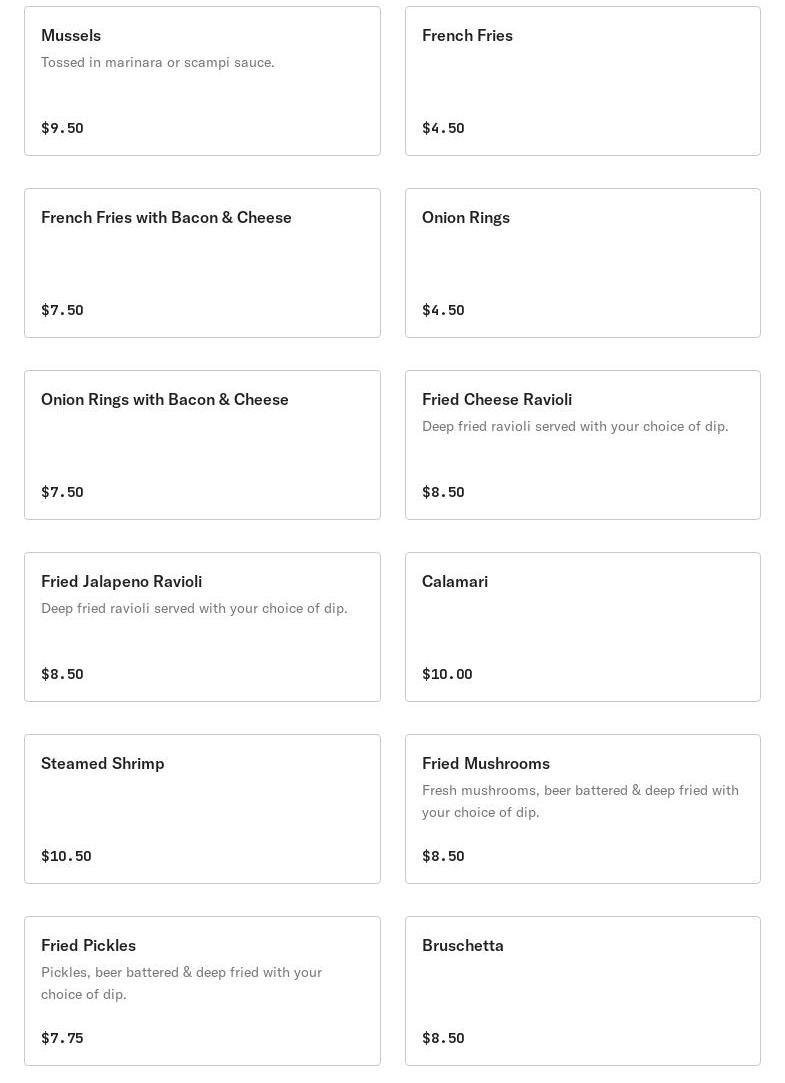The width and height of the screenshot is (785, 1083).
Task: Open the Mussels menu item card
Action: [202, 81]
